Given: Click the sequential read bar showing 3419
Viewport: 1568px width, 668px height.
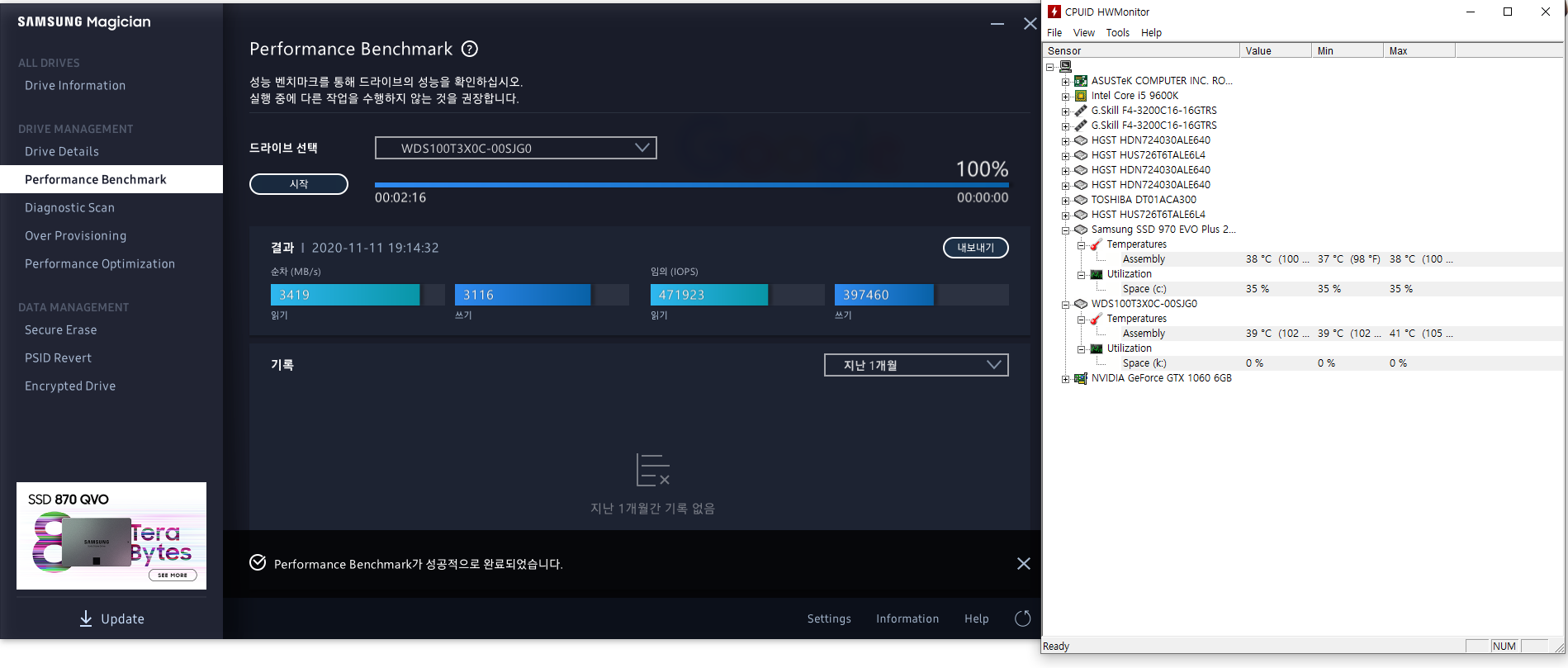Looking at the screenshot, I should pyautogui.click(x=358, y=295).
